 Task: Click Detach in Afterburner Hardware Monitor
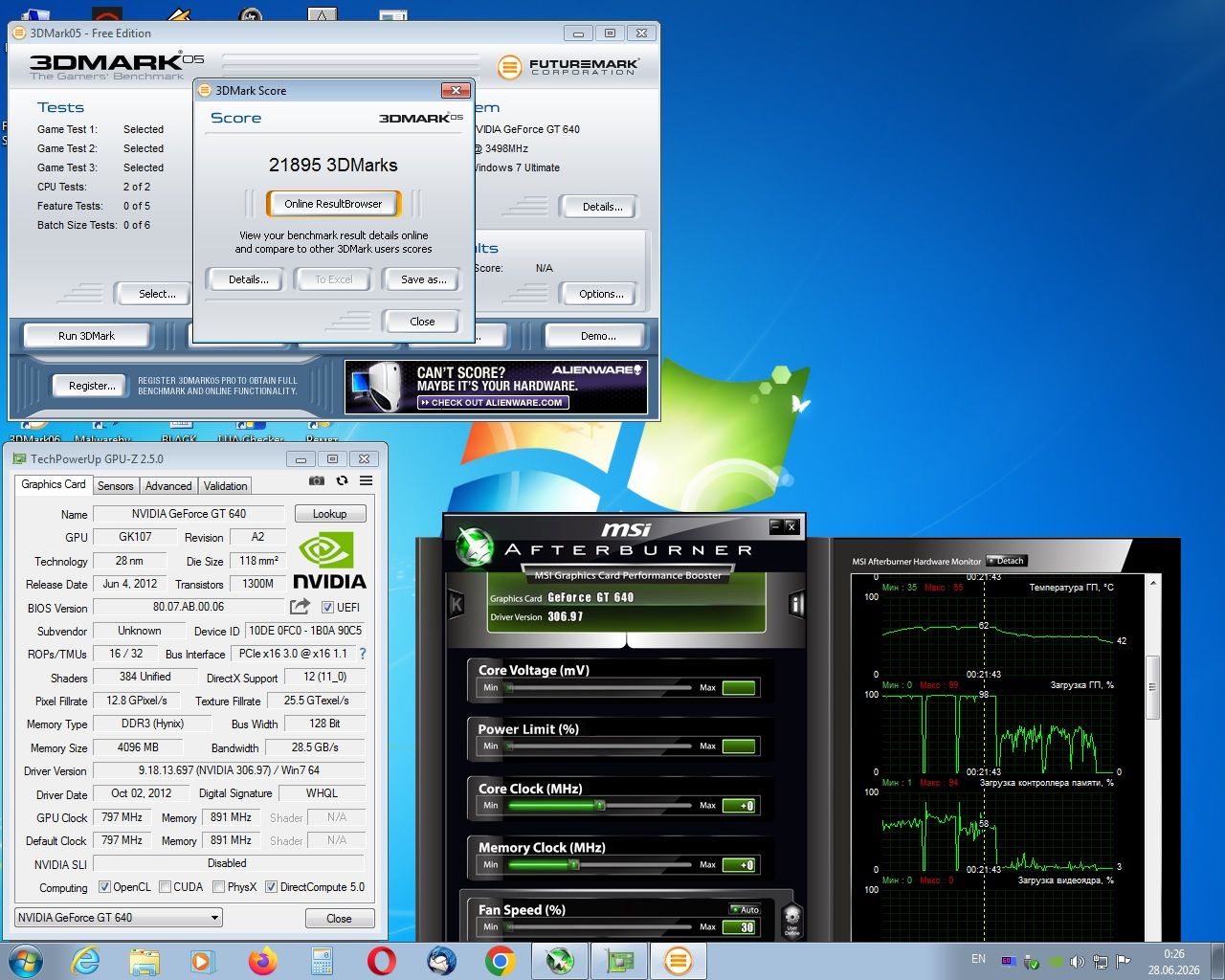(1007, 561)
